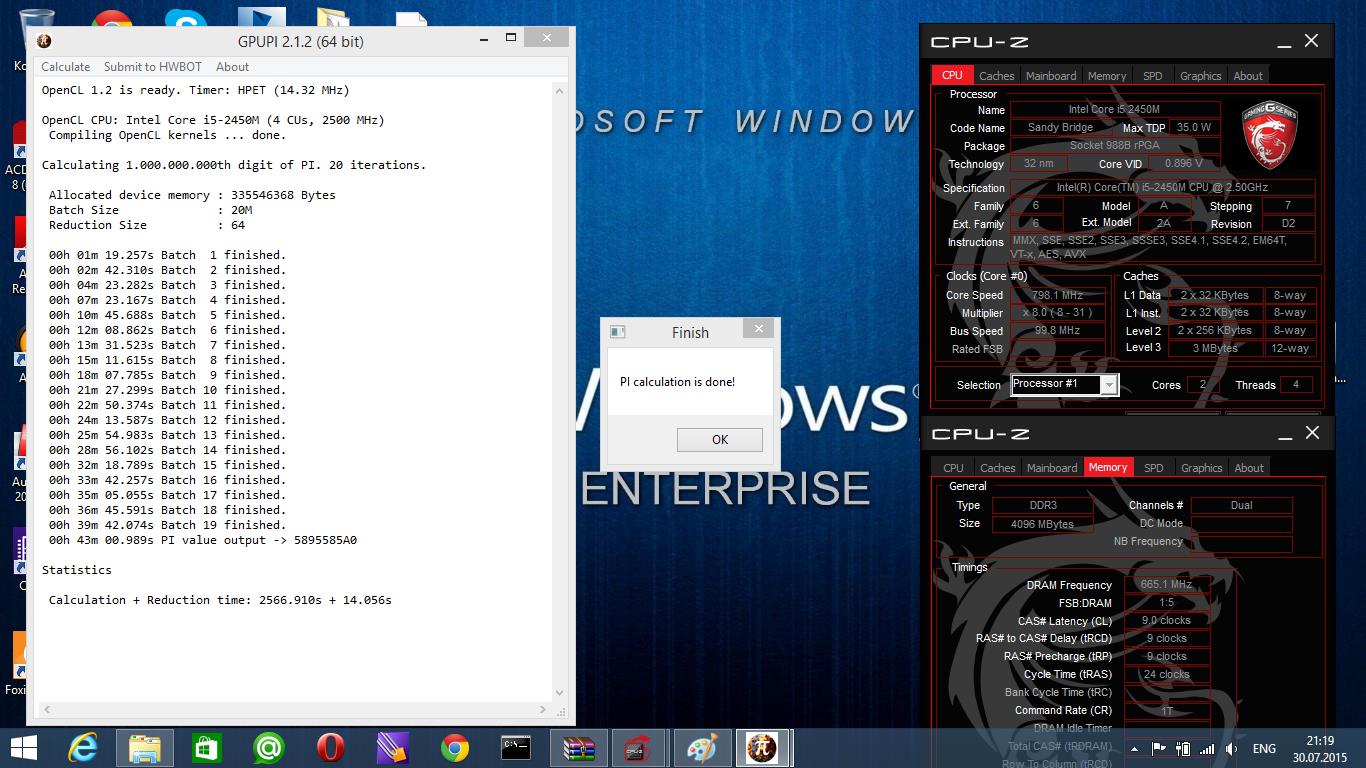Click the Memory Size '4096 MBytes' value

pos(1043,523)
